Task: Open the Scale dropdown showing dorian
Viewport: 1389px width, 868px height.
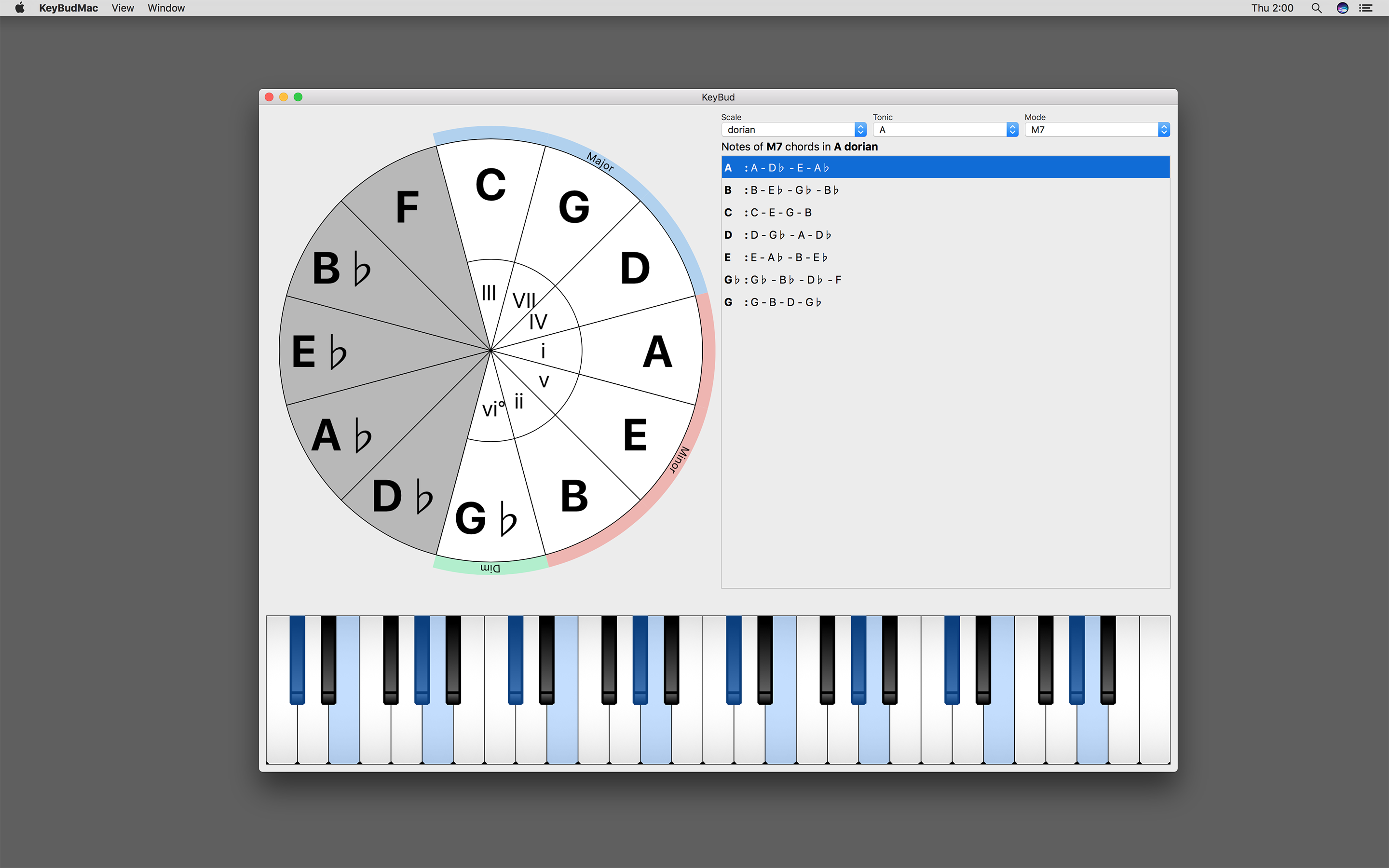Action: tap(793, 130)
